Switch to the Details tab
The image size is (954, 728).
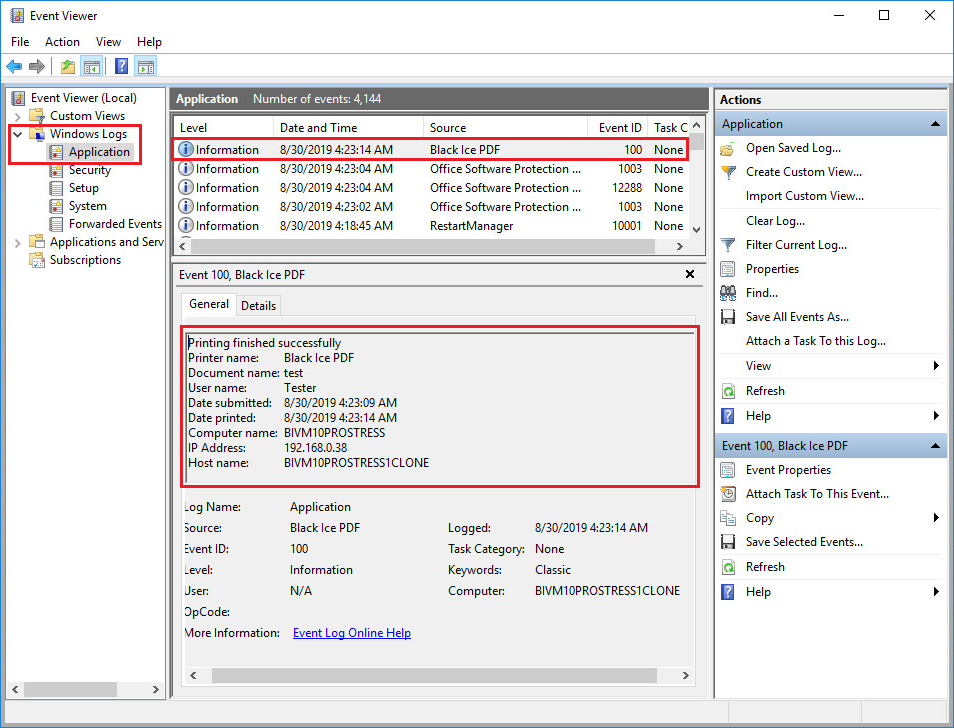click(x=258, y=305)
